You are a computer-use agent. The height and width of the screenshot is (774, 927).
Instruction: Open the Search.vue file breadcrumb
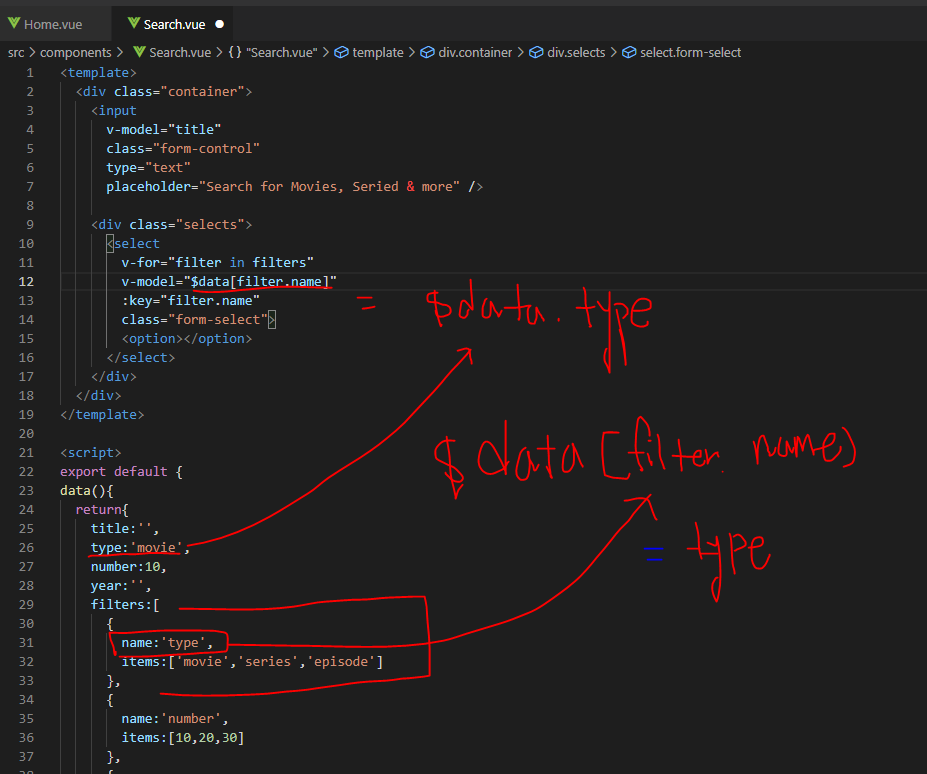click(180, 53)
